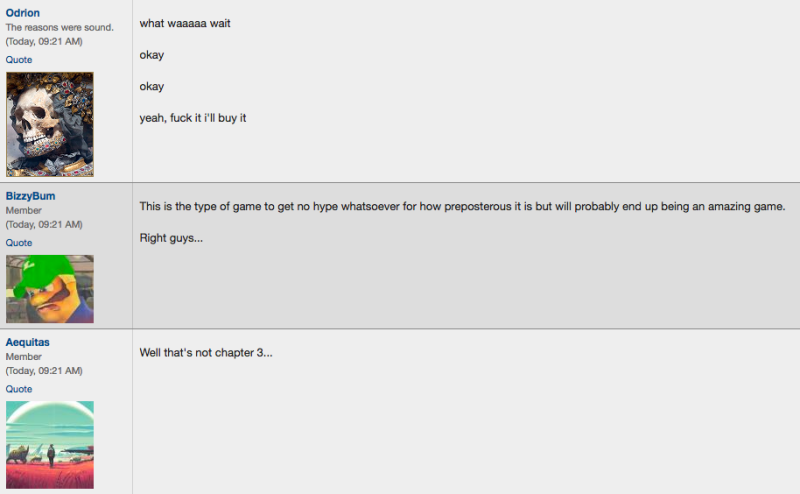Image resolution: width=800 pixels, height=494 pixels.
Task: Open BizzyBum's user profile link
Action: click(30, 196)
